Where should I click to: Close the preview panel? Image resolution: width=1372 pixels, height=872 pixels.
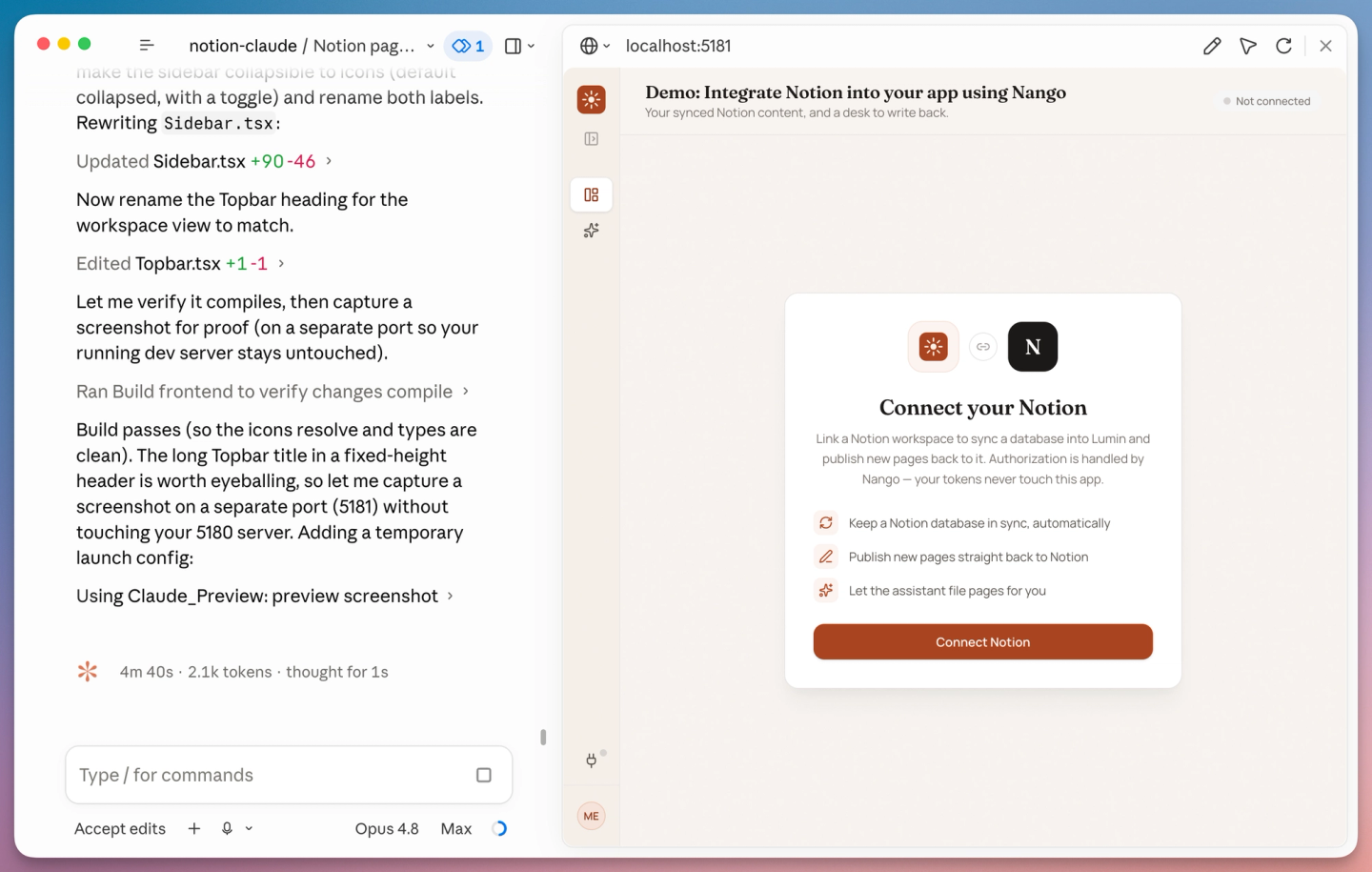(1325, 46)
